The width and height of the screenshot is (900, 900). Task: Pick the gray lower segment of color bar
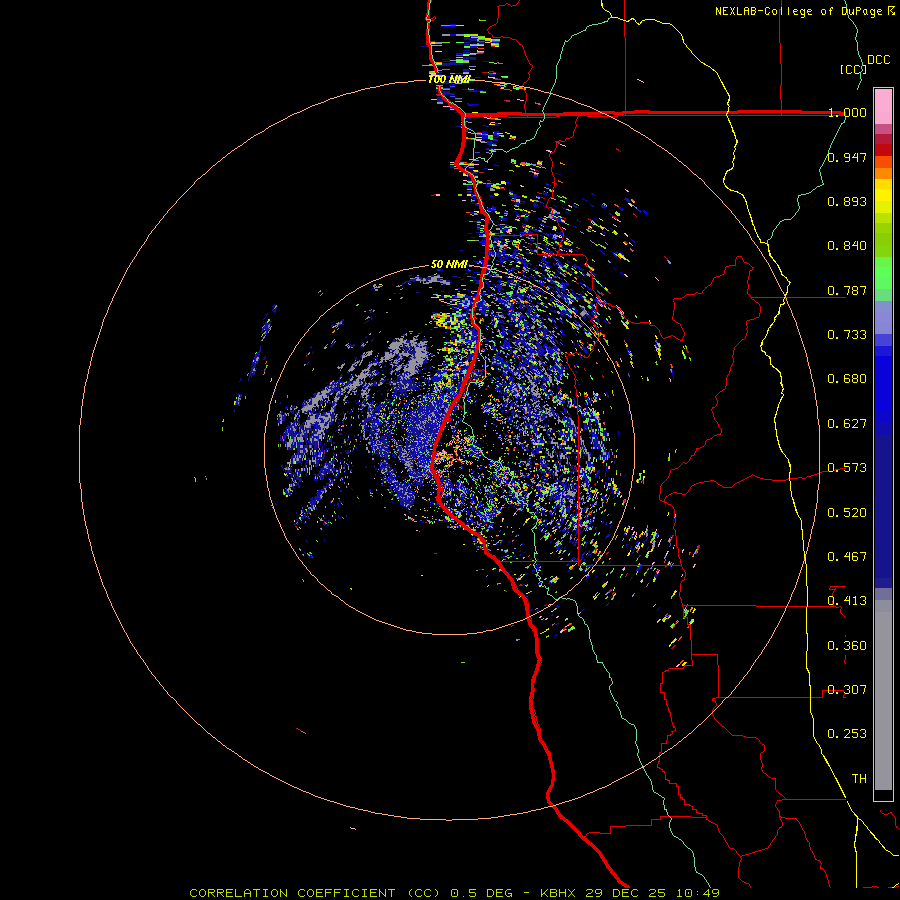pyautogui.click(x=883, y=695)
